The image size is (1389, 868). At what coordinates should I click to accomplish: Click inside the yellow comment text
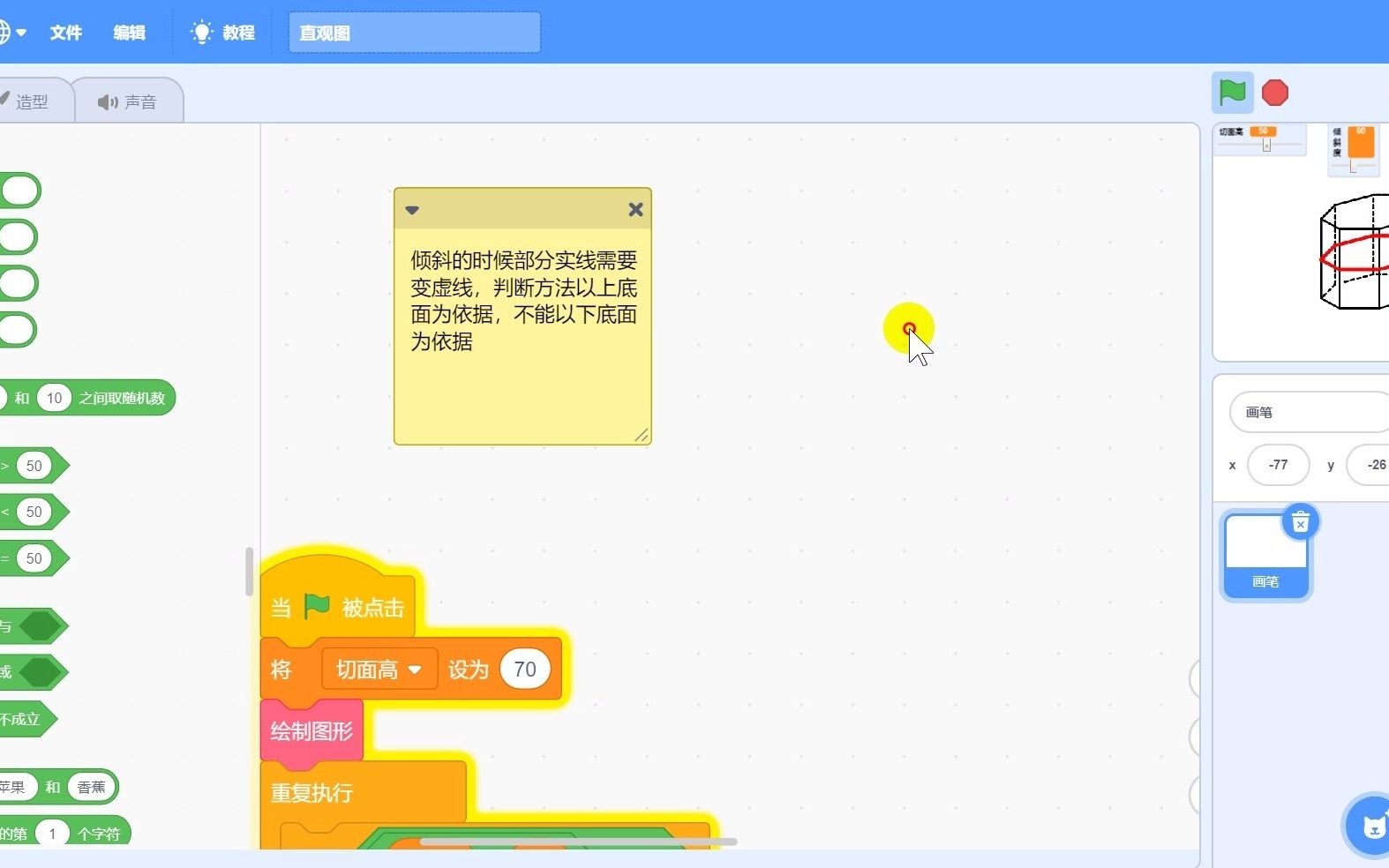tap(523, 301)
